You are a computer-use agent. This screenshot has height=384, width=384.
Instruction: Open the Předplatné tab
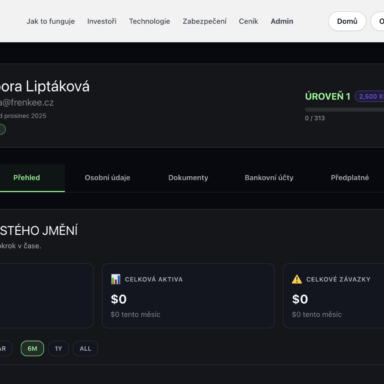(x=350, y=178)
